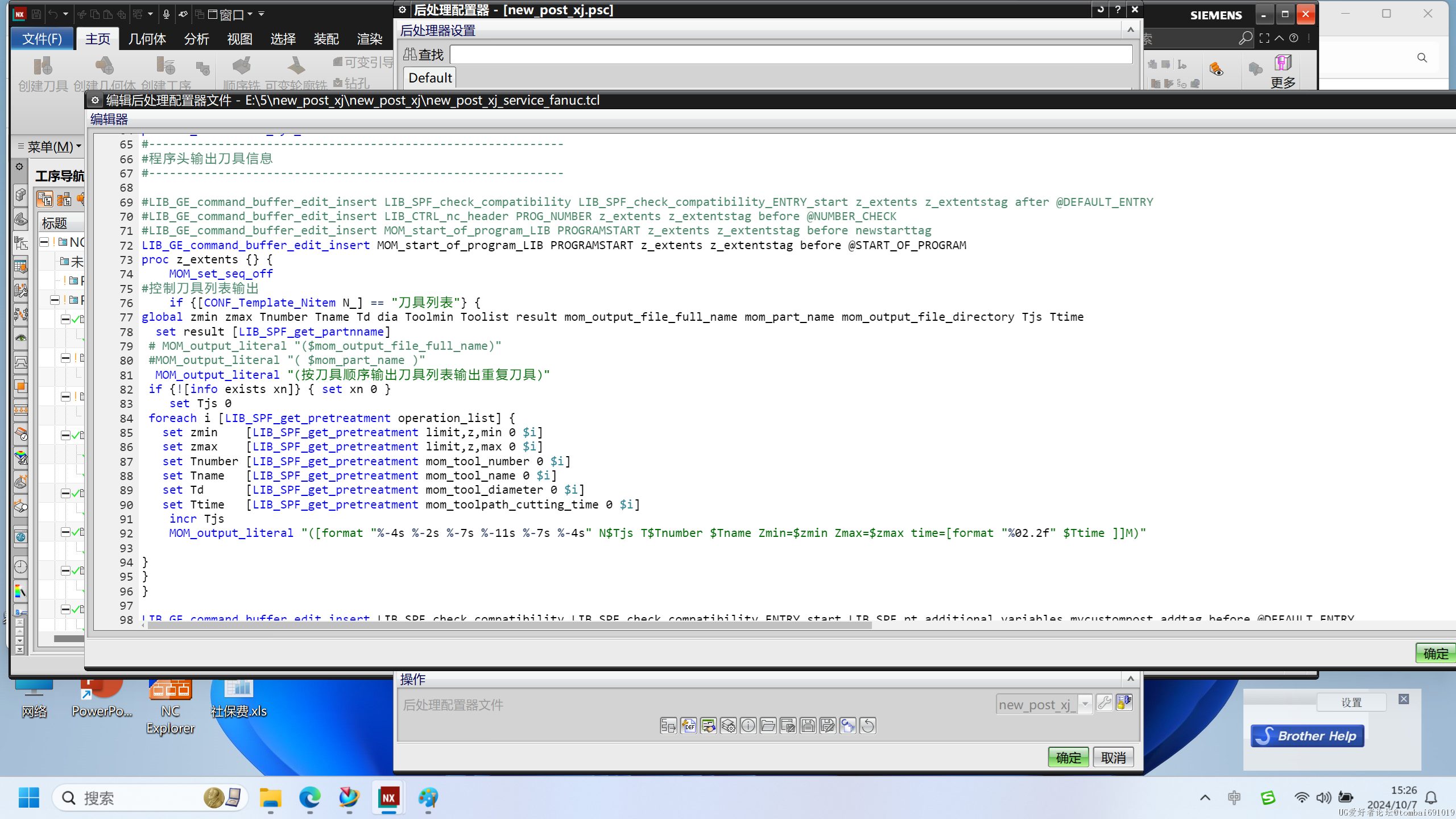Click the 设置 button in the Brother panel
This screenshot has width=1456, height=819.
click(x=1351, y=702)
